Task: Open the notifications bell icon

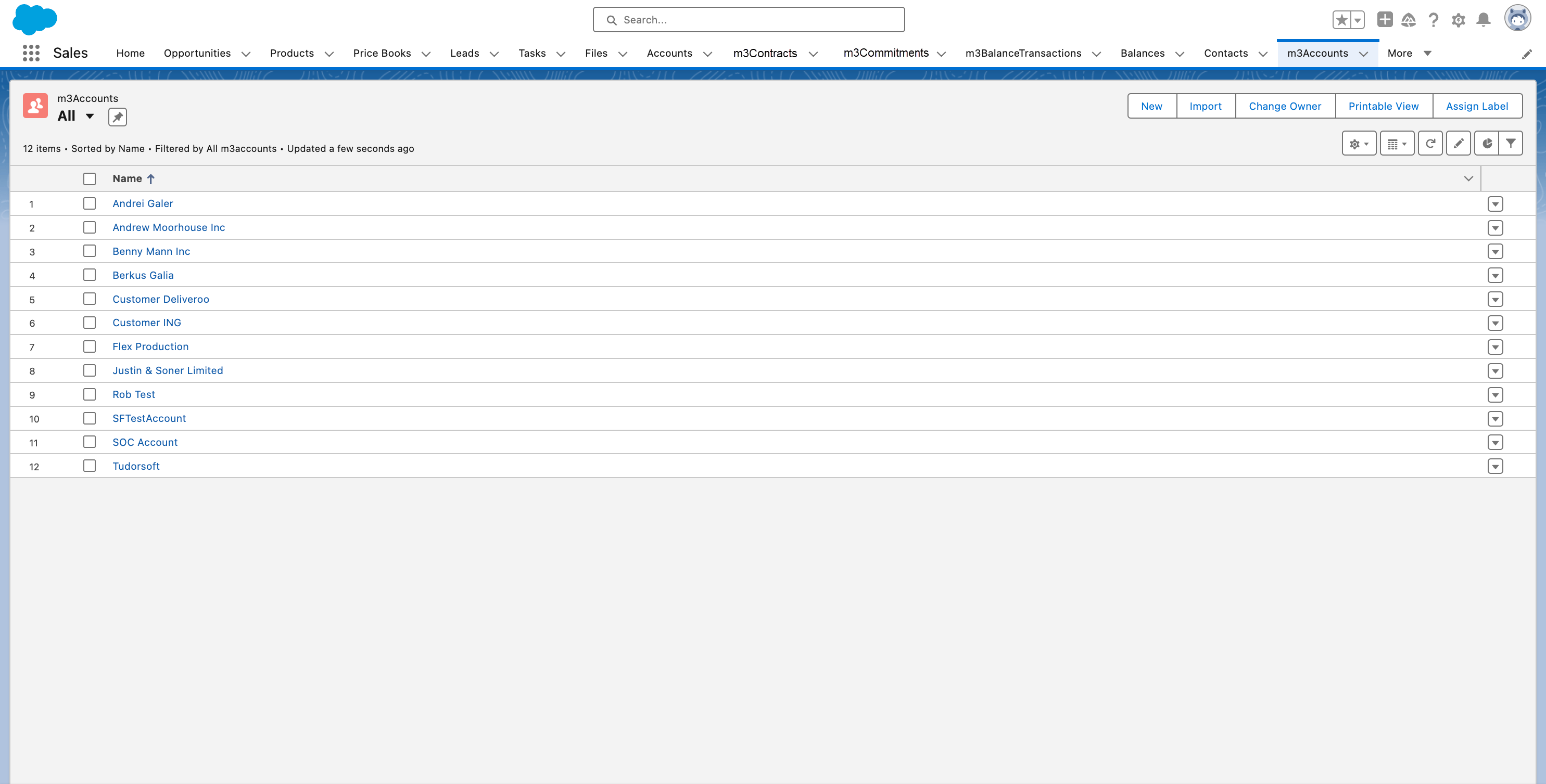Action: pos(1484,20)
